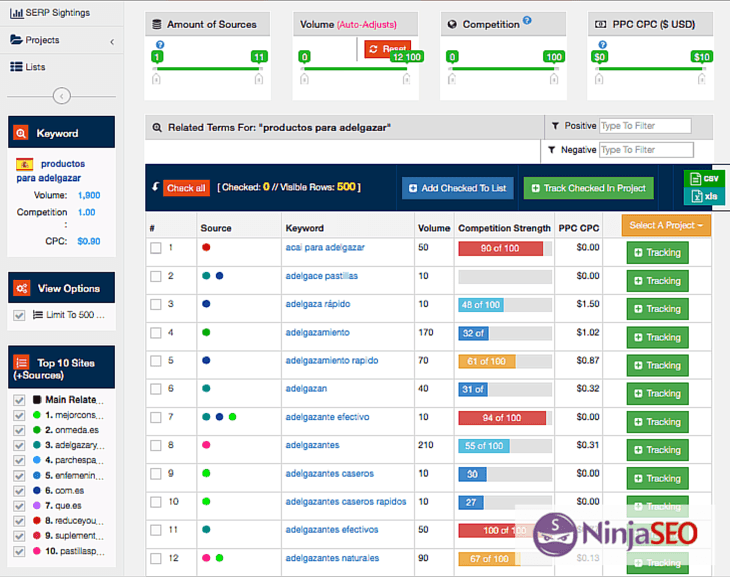
Task: Track keyword adelgazamiento rapido
Action: tap(657, 365)
